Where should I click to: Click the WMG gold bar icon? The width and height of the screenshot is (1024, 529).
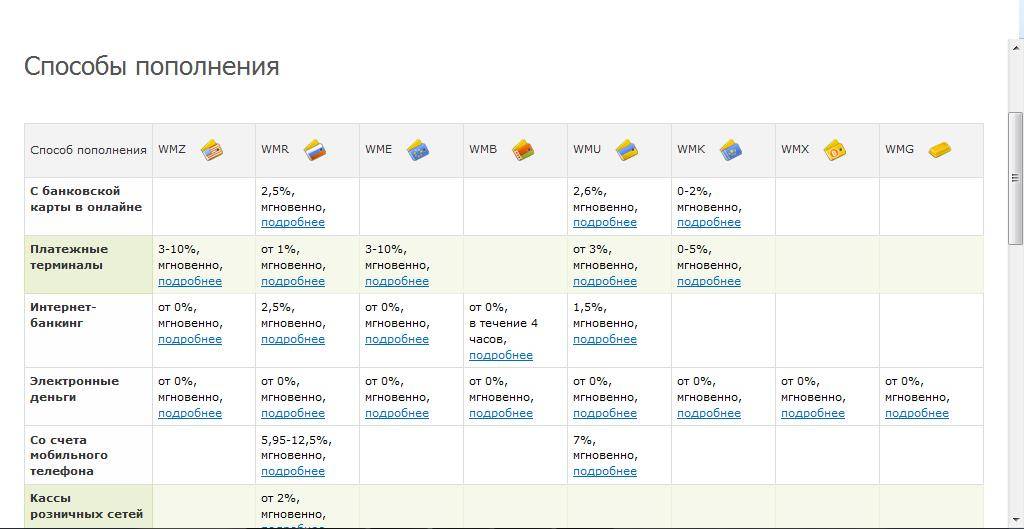click(x=940, y=150)
